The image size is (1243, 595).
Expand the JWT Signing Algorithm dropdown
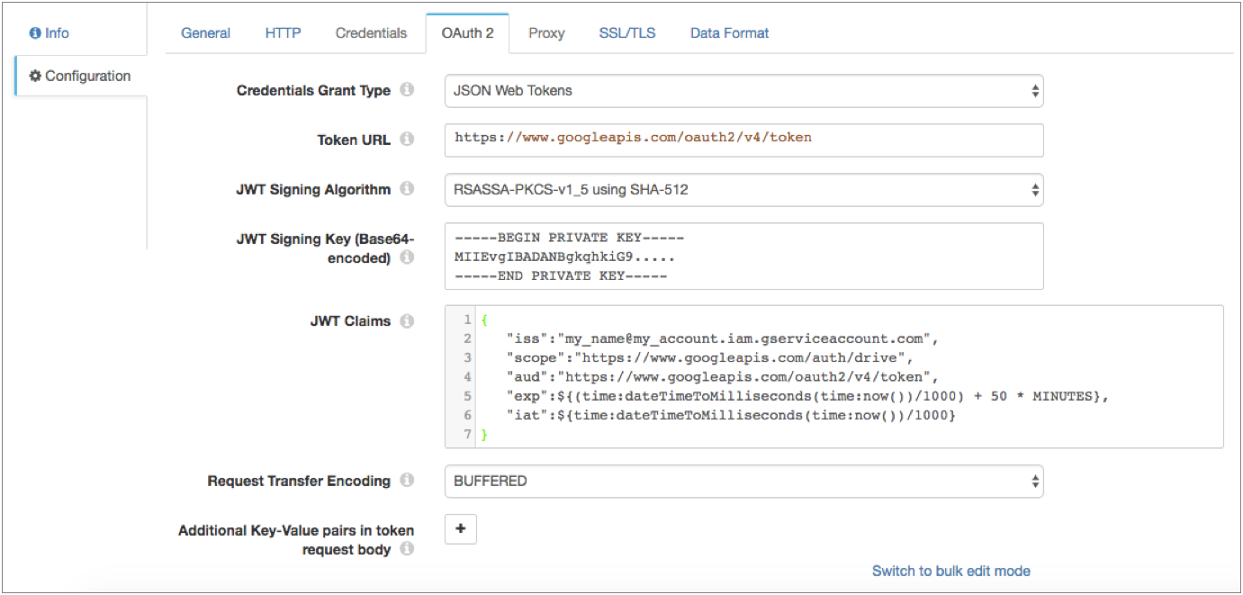point(743,190)
